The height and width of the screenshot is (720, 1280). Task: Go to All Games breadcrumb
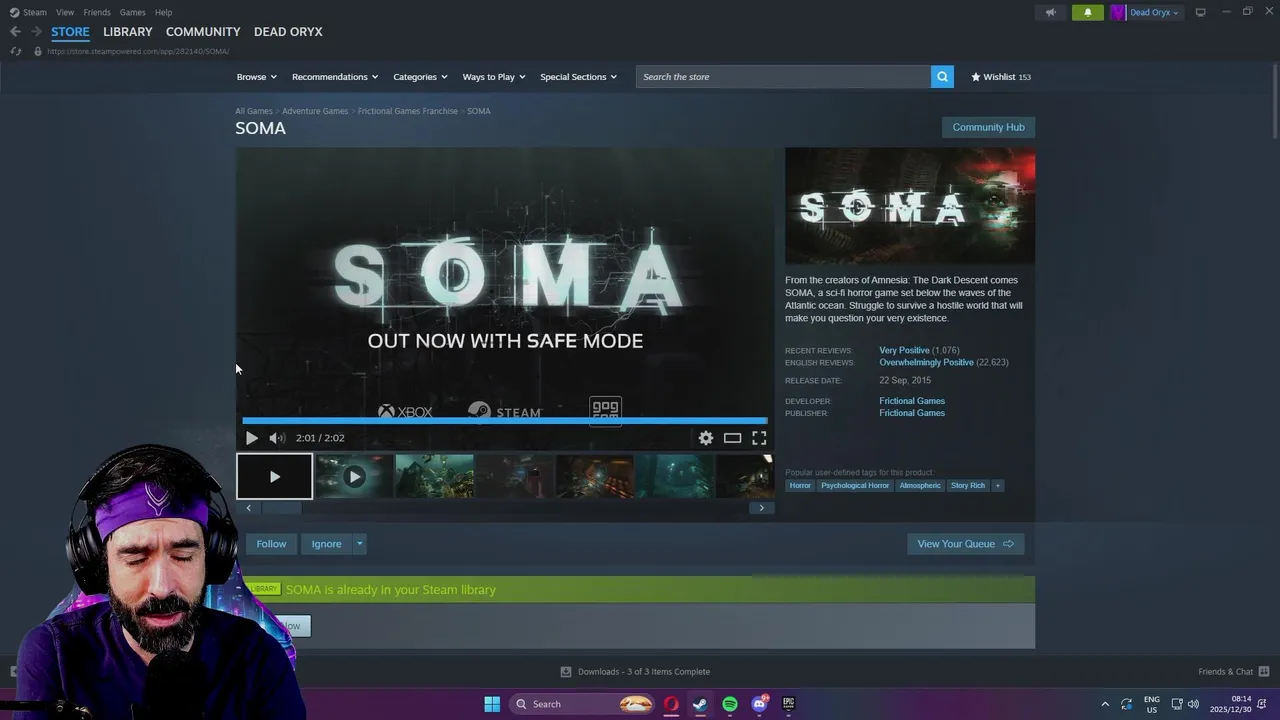pyautogui.click(x=253, y=111)
